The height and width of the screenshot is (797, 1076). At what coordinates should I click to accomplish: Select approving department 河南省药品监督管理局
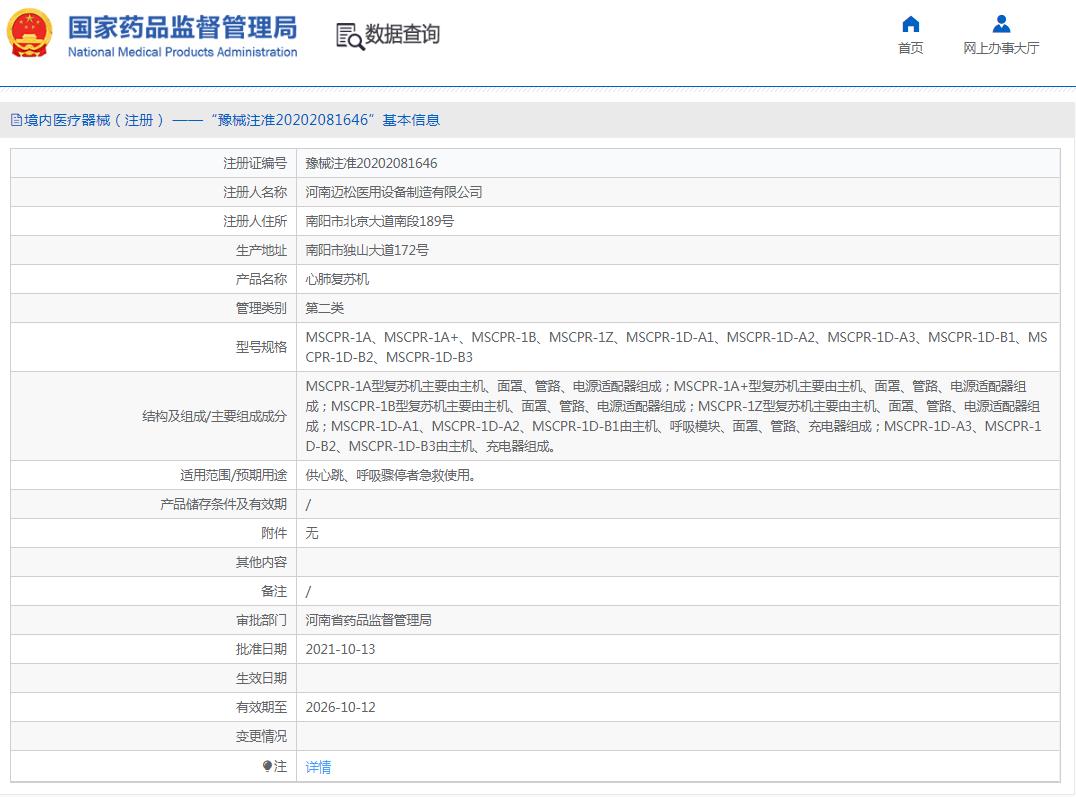369,620
